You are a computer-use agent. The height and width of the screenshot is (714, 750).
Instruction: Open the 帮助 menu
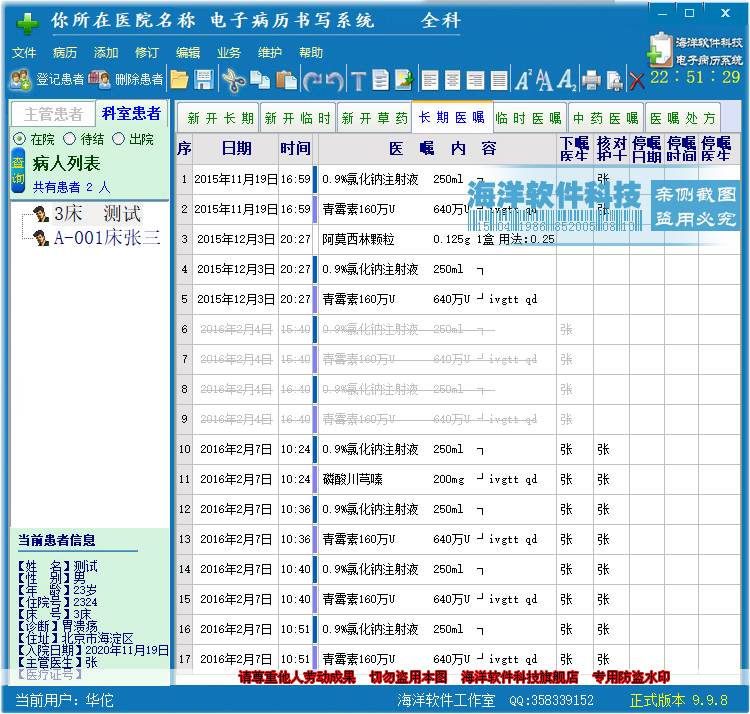coord(311,52)
